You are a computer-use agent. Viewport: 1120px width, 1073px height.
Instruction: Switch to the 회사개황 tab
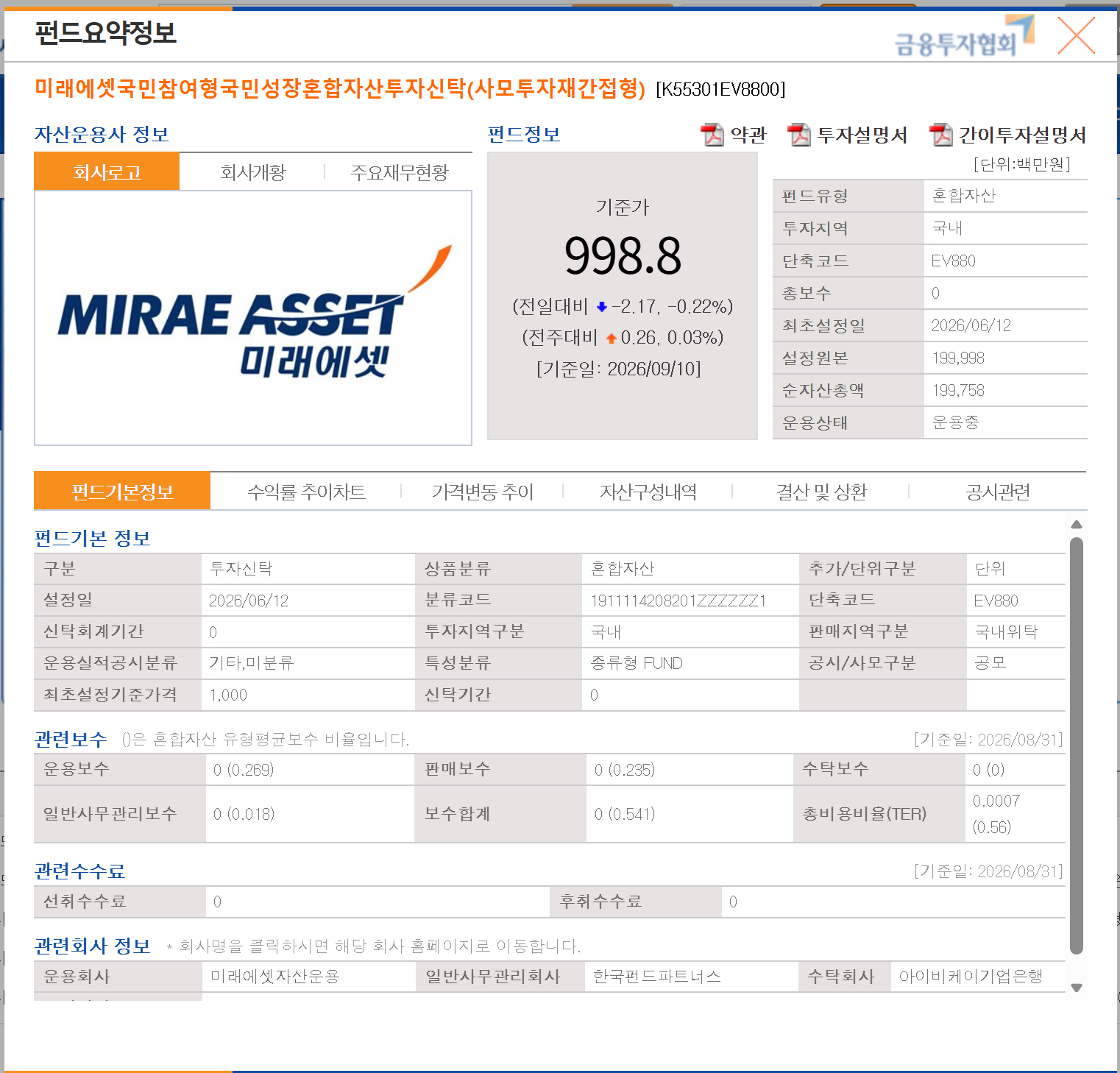[252, 172]
